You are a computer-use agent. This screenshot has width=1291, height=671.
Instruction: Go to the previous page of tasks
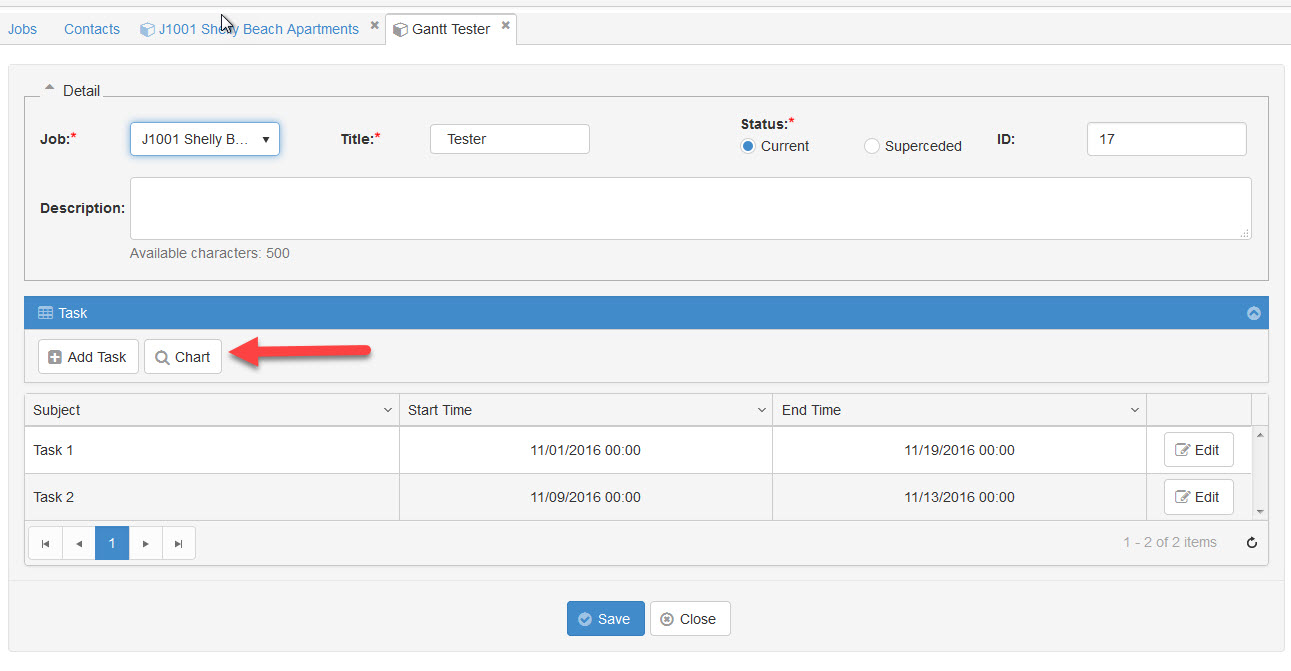[x=79, y=543]
